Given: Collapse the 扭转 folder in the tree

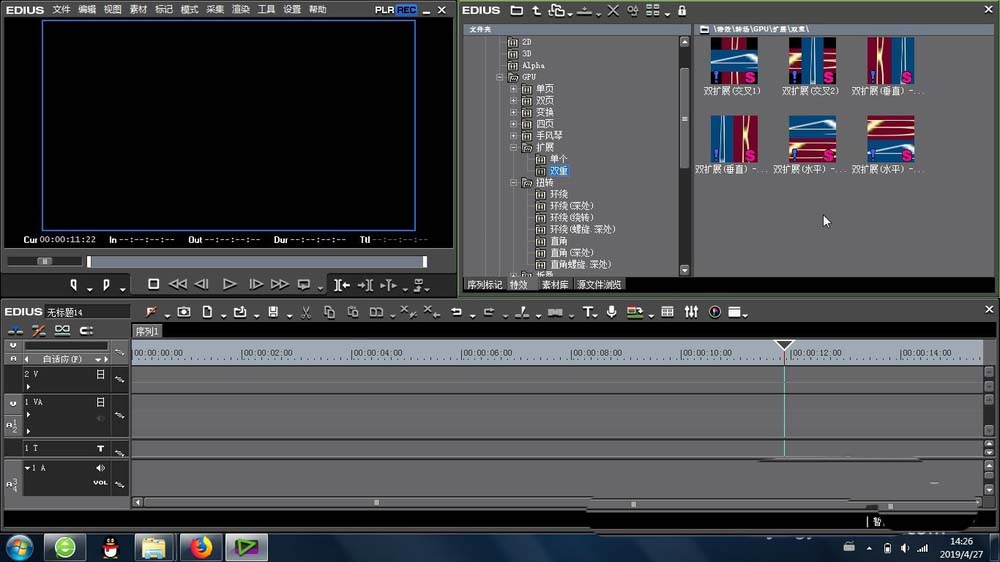Looking at the screenshot, I should click(514, 183).
